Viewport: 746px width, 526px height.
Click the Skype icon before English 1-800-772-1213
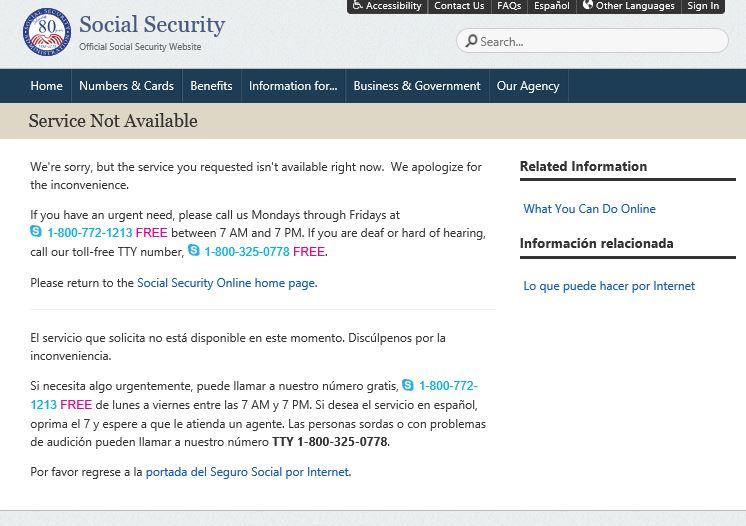(x=36, y=232)
